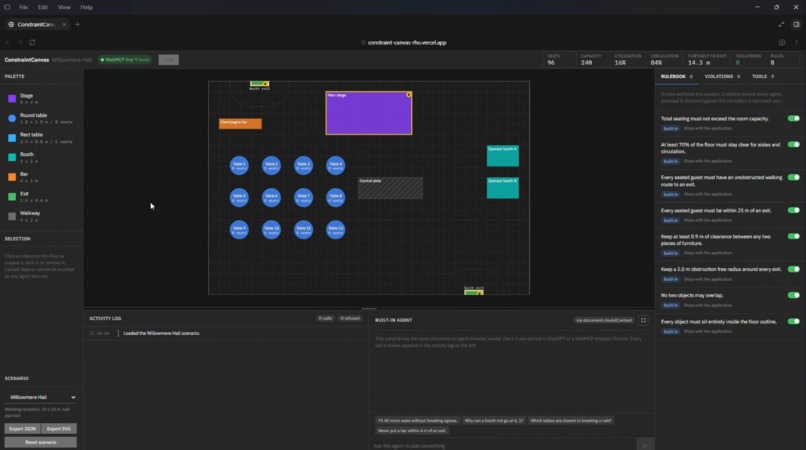Image resolution: width=806 pixels, height=450 pixels.
Task: Close the ConstraintCanvas browser tab
Action: coord(64,24)
